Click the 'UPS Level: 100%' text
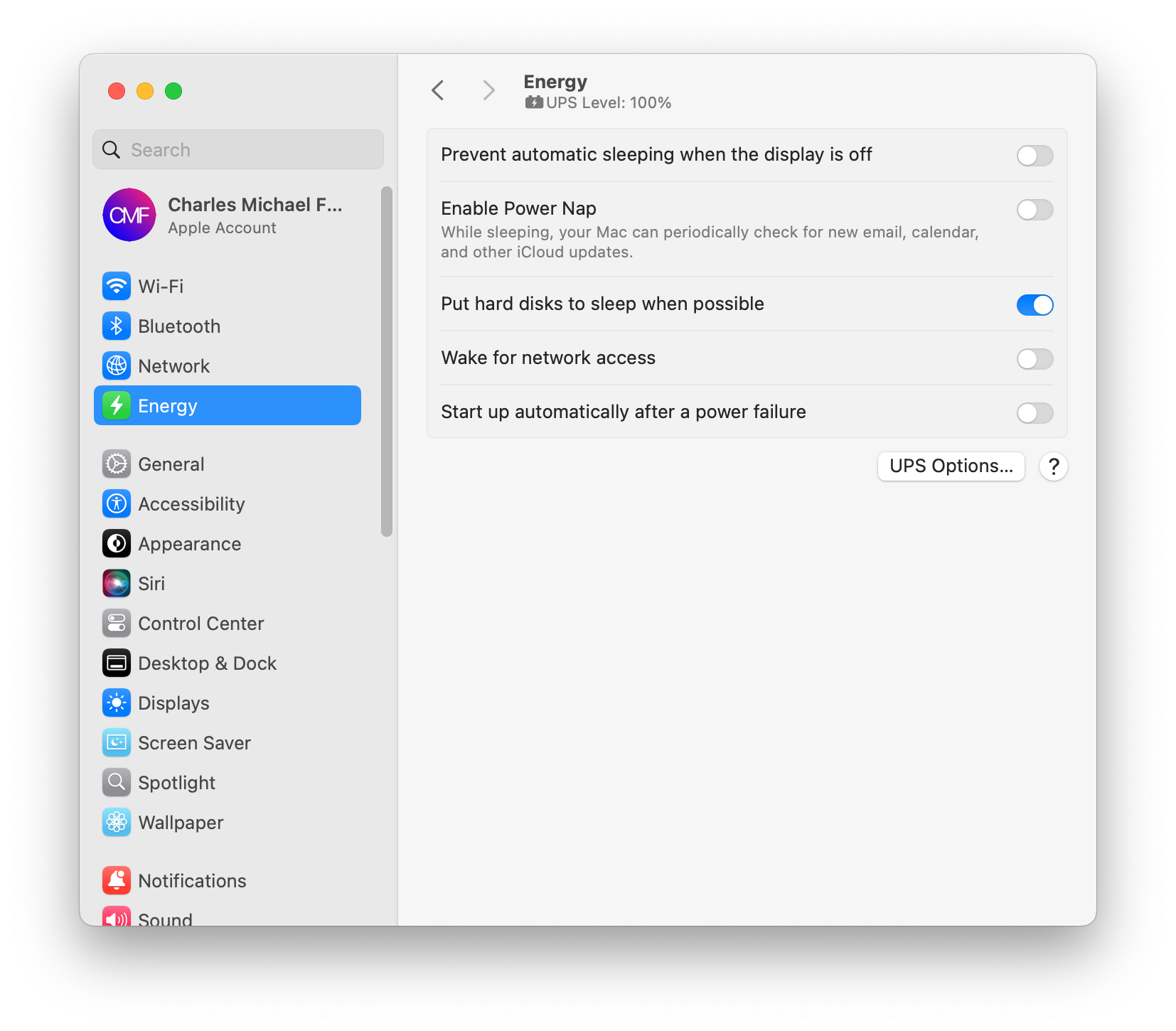Viewport: 1176px width, 1031px height. coord(609,103)
